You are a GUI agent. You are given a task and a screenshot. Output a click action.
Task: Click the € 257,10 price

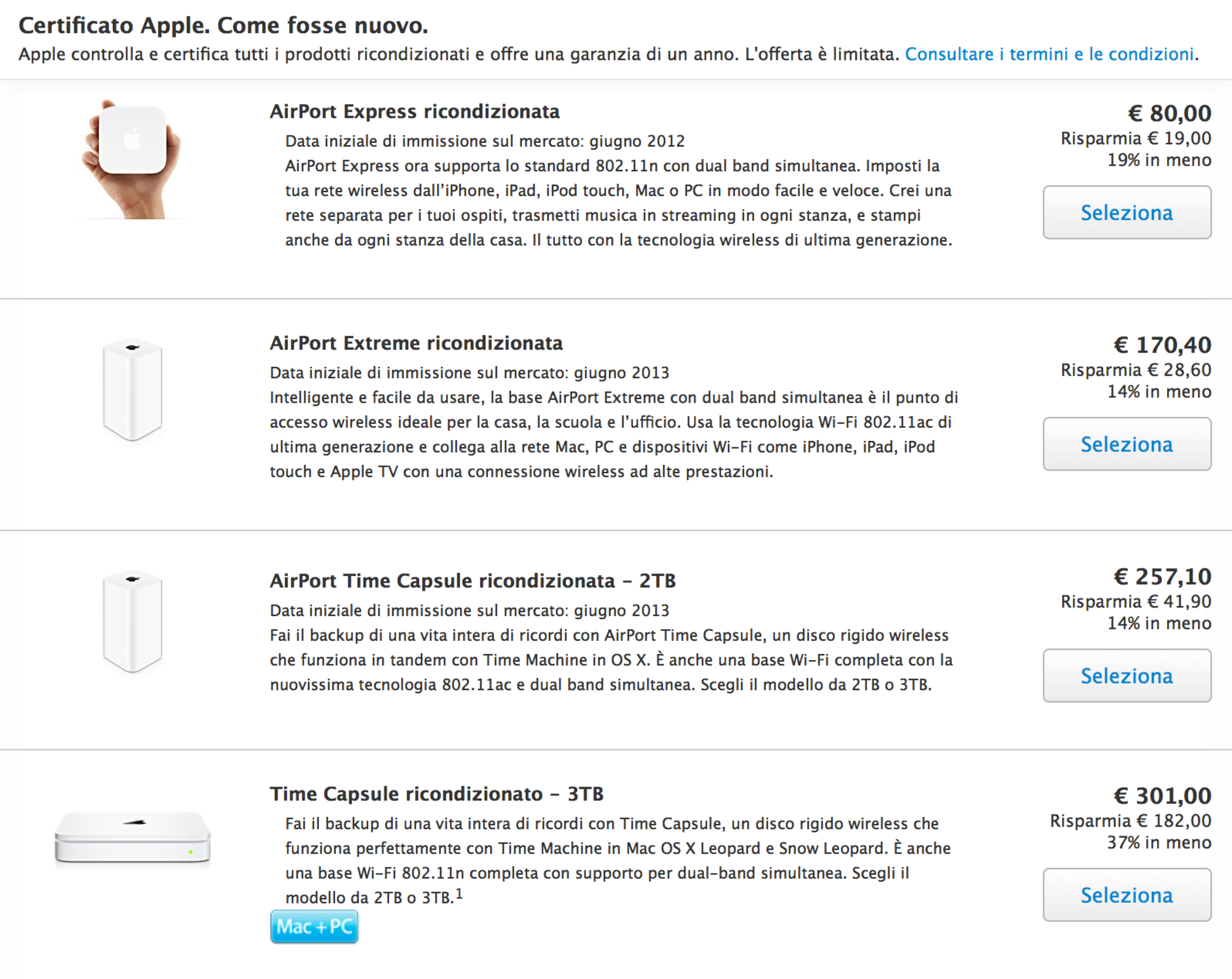[1162, 576]
